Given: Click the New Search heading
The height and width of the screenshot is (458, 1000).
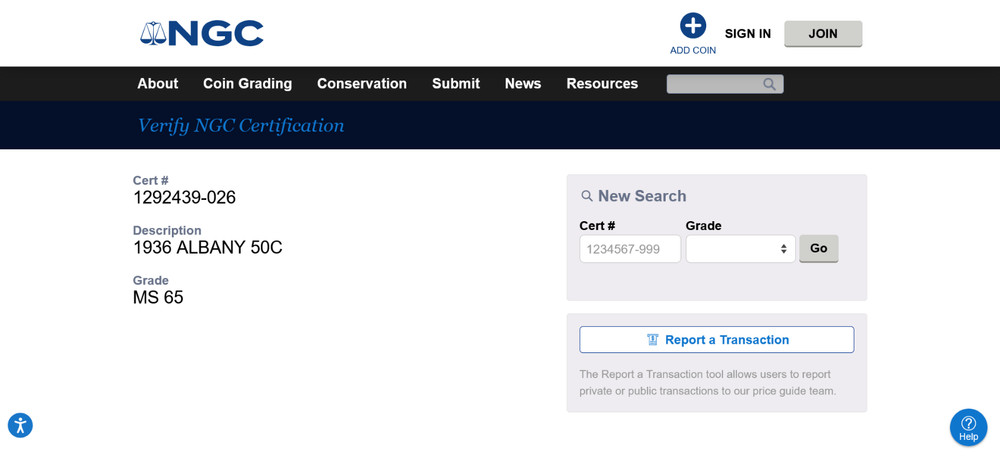Looking at the screenshot, I should tap(642, 196).
